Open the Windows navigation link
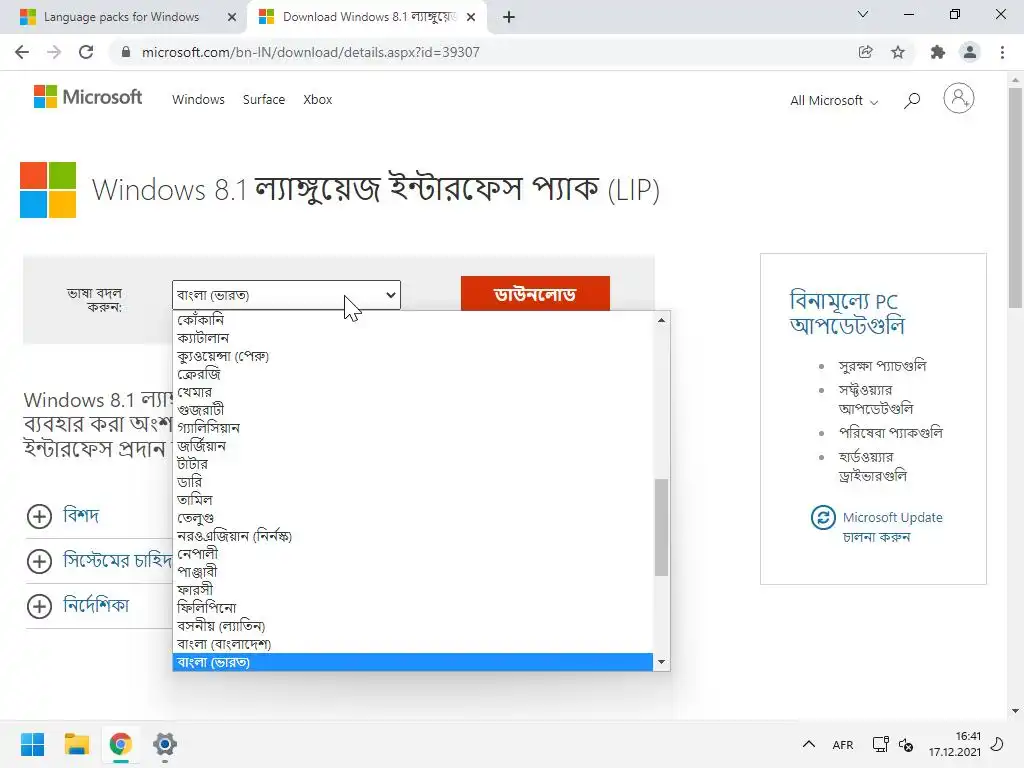The height and width of the screenshot is (768, 1024). click(x=199, y=99)
